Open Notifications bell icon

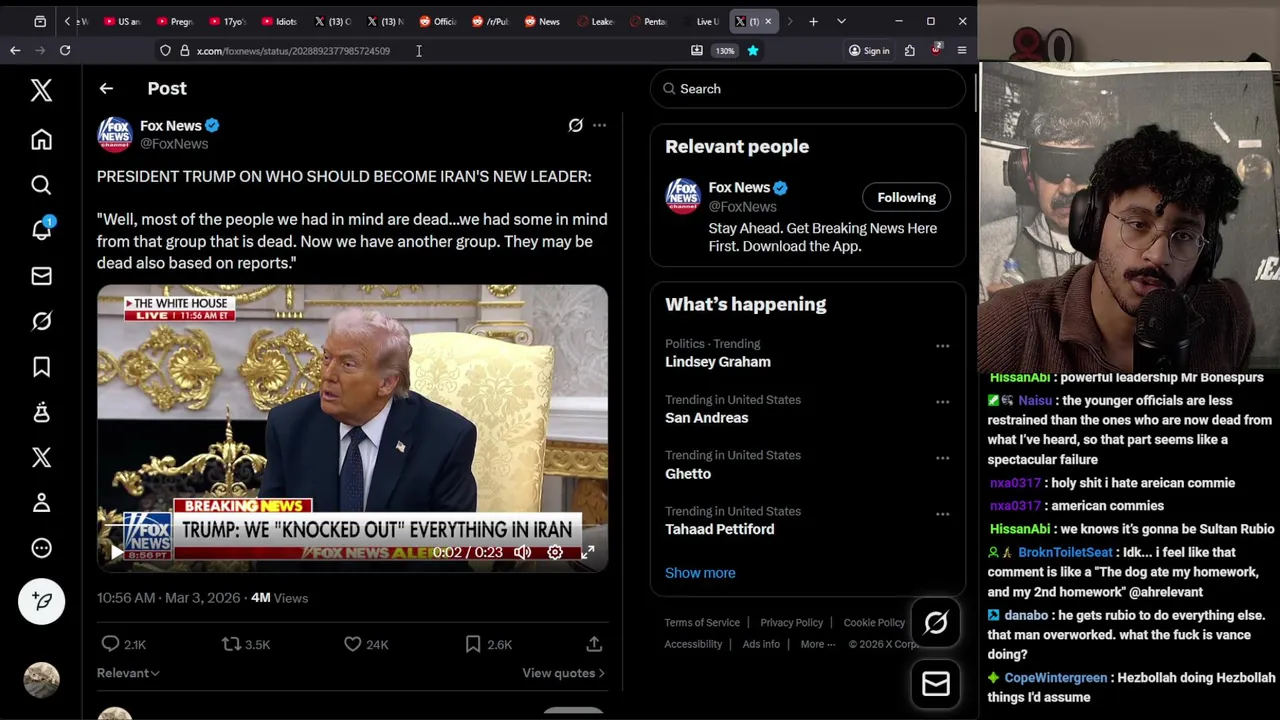pos(41,229)
